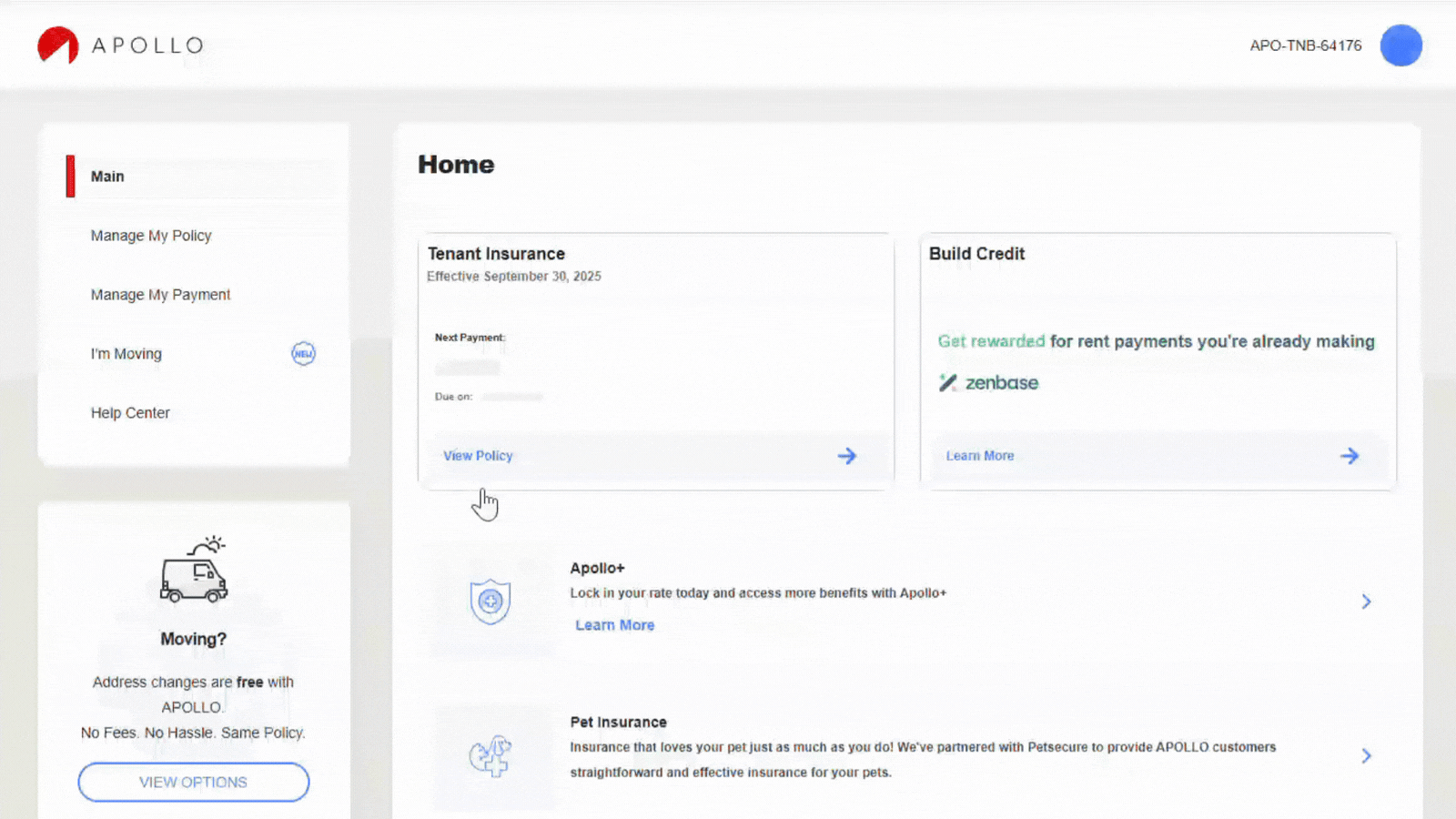Click the 'Due on:' label
The image size is (1456, 819).
coord(453,397)
